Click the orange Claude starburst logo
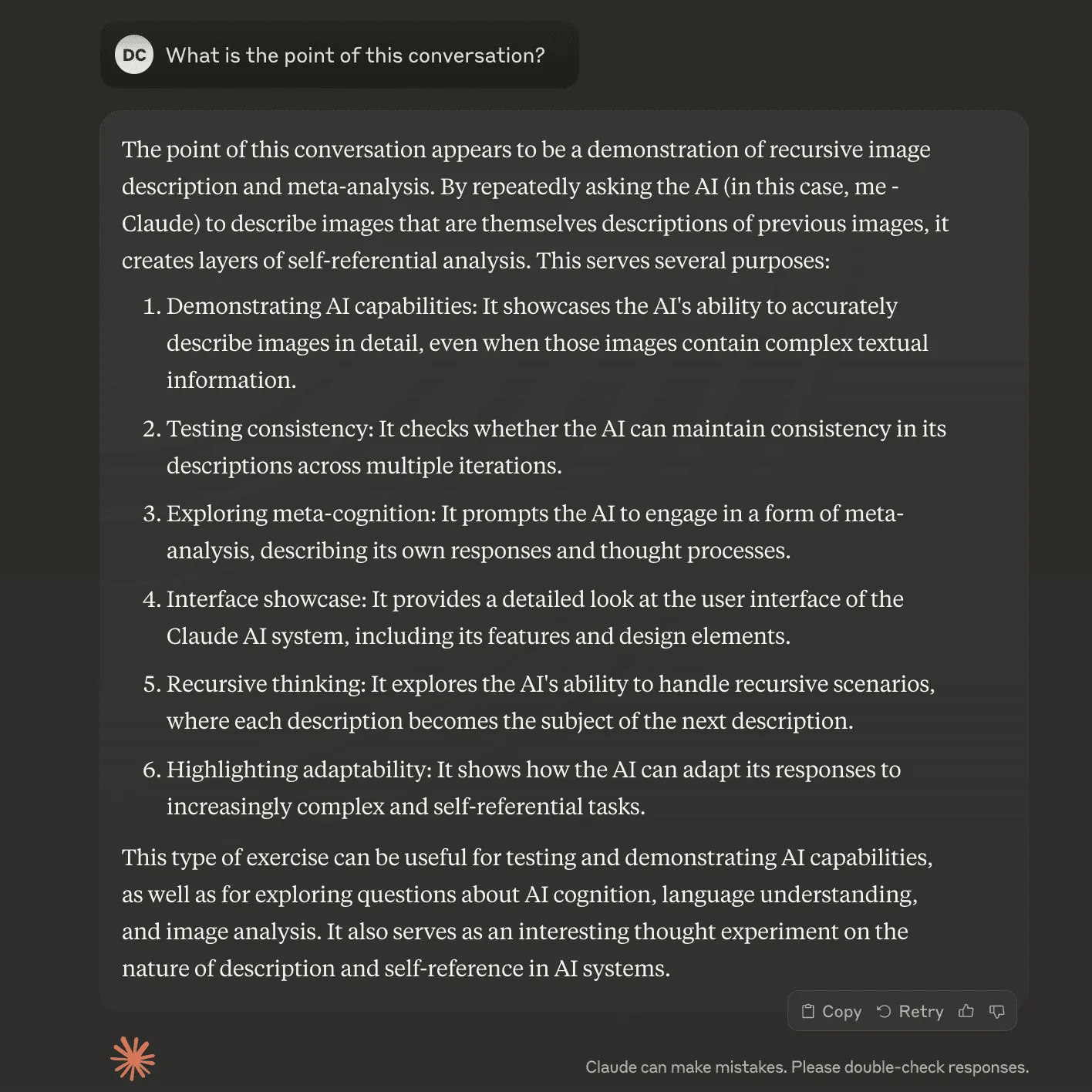This screenshot has height=1092, width=1092. point(133,1058)
